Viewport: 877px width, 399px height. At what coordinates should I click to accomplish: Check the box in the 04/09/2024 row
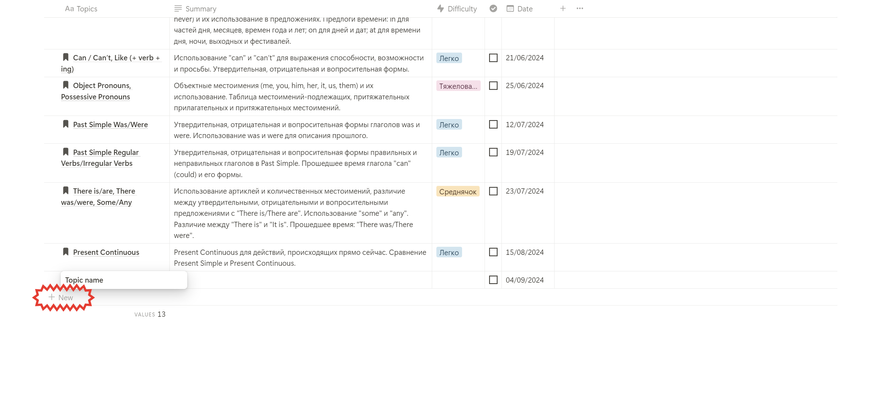click(x=493, y=280)
